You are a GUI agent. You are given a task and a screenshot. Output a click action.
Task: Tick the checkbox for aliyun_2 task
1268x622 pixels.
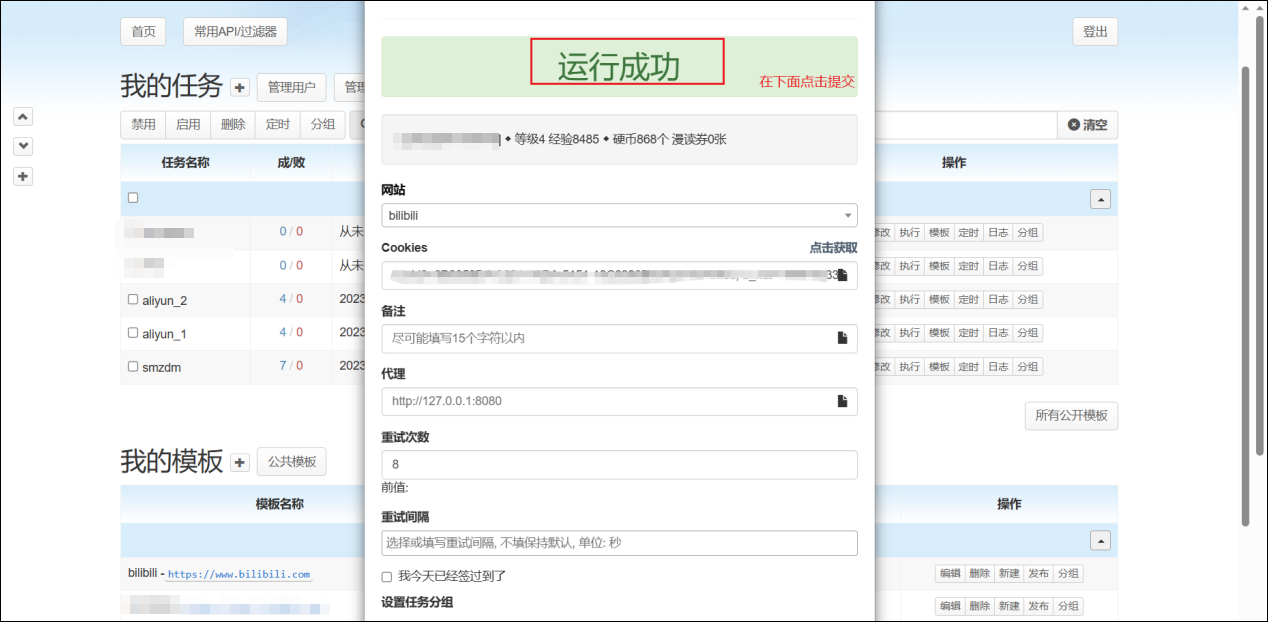(133, 300)
